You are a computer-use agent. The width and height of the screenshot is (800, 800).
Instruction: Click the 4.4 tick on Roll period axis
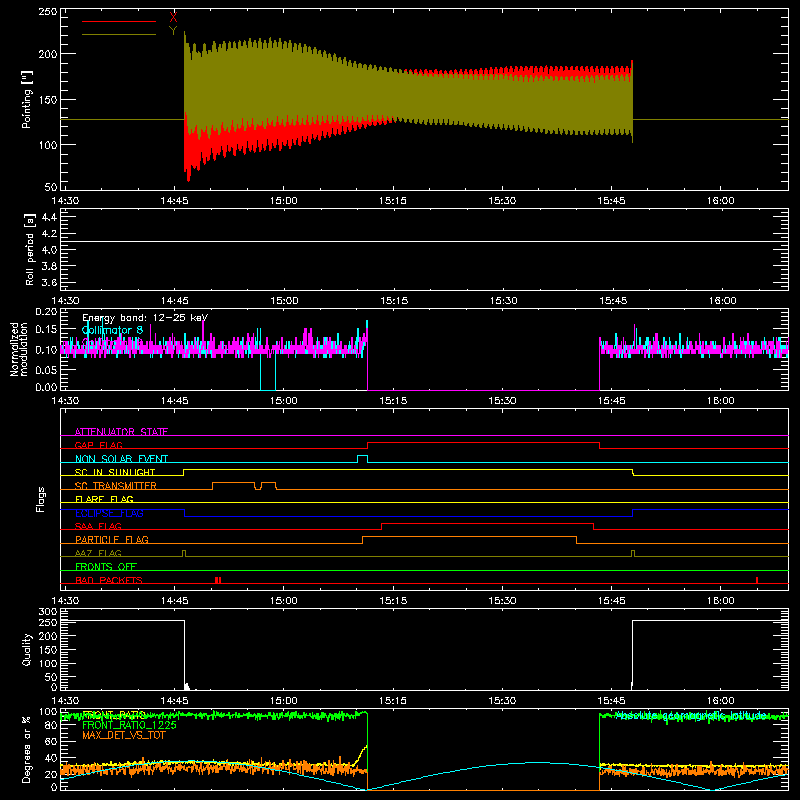coord(49,217)
